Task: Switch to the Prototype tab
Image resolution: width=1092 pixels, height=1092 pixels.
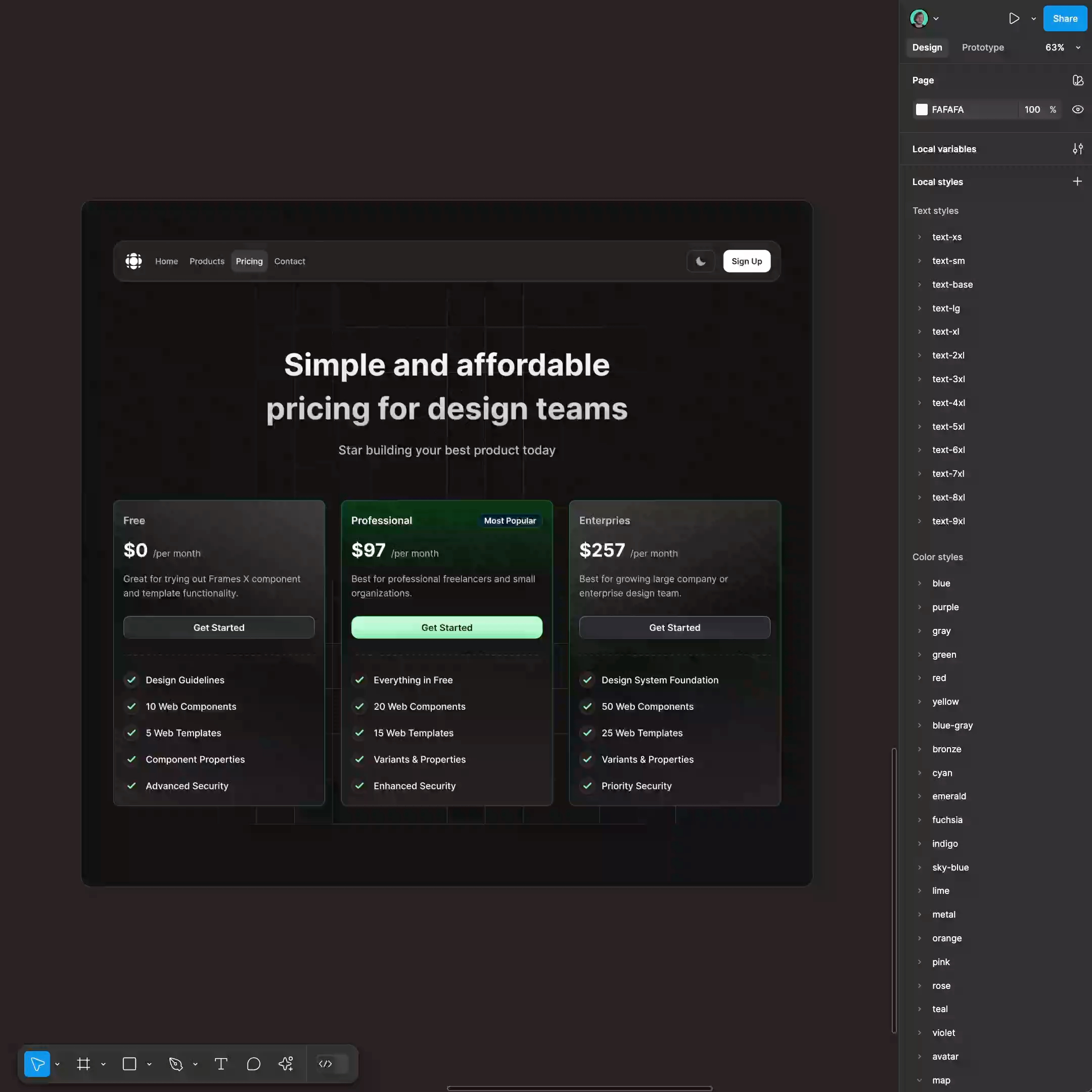Action: point(982,48)
